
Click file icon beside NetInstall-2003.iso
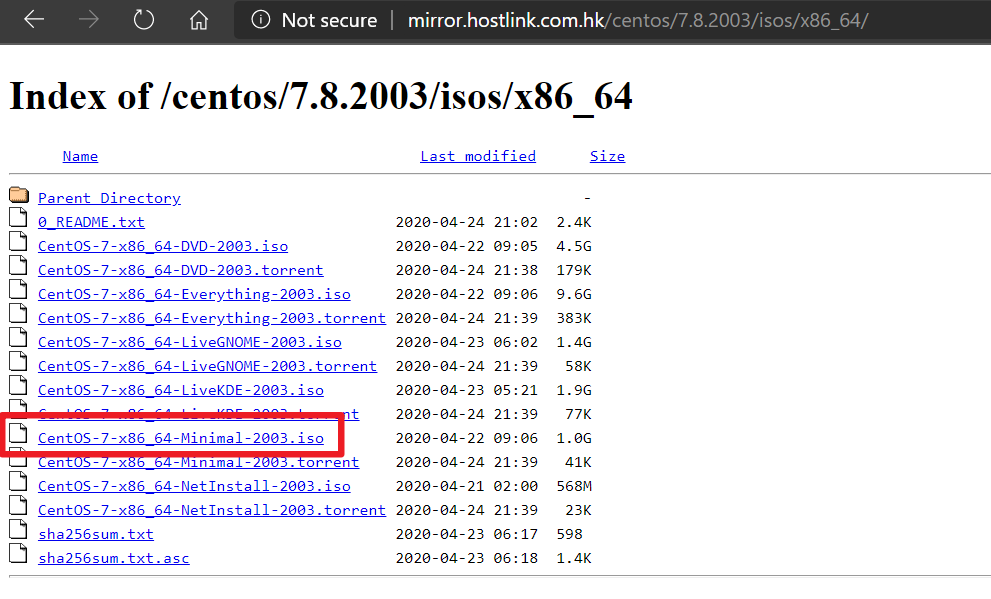click(18, 481)
